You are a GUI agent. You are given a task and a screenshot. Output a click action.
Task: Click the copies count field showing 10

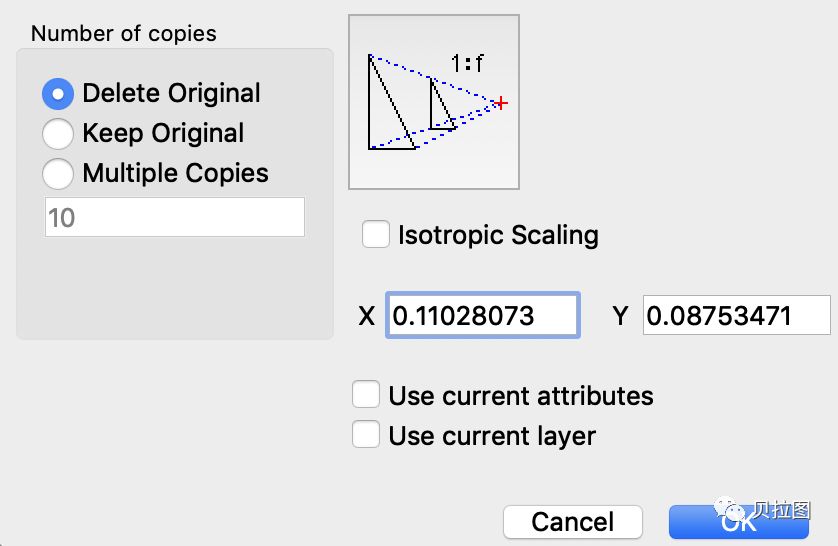point(175,217)
